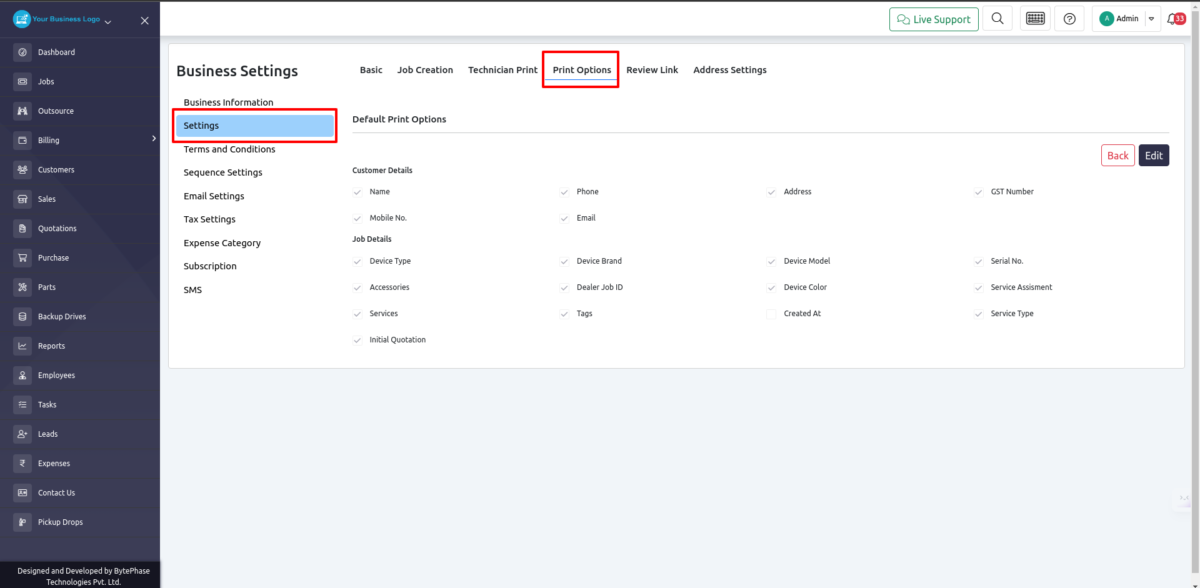Switch to the Review Link tab

[652, 70]
